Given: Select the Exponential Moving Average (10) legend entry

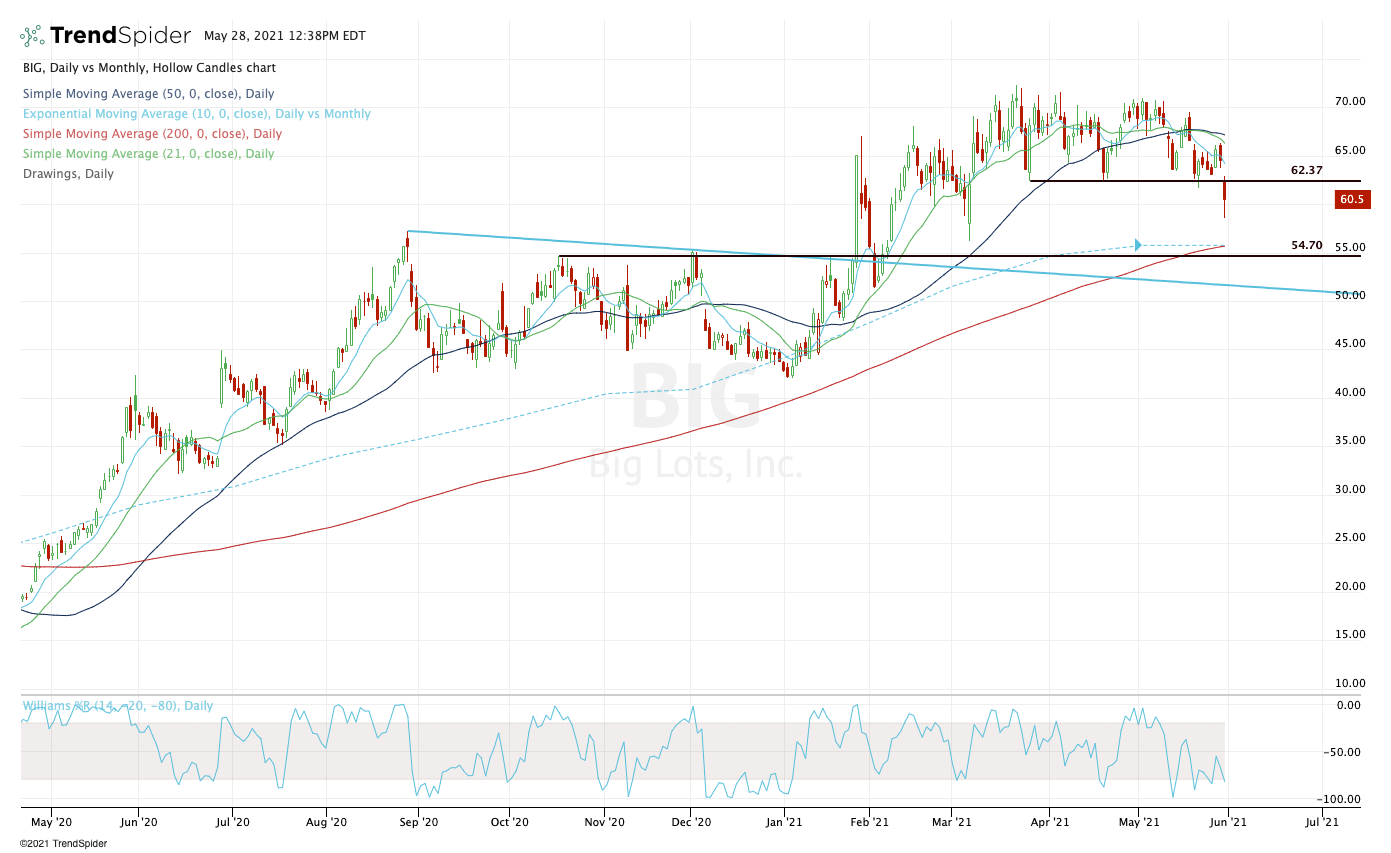Looking at the screenshot, I should pyautogui.click(x=196, y=114).
